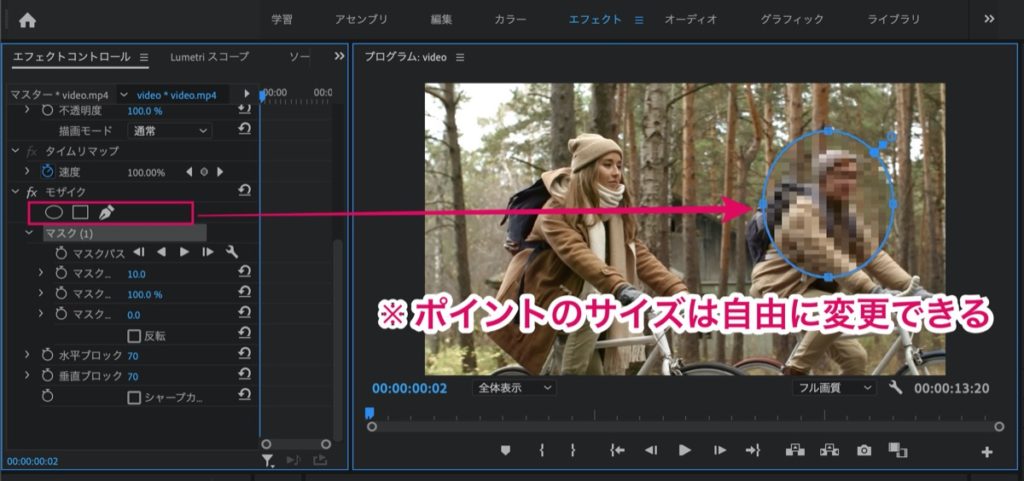Track selected mask backward one frame
The width and height of the screenshot is (1024, 481).
[x=138, y=252]
